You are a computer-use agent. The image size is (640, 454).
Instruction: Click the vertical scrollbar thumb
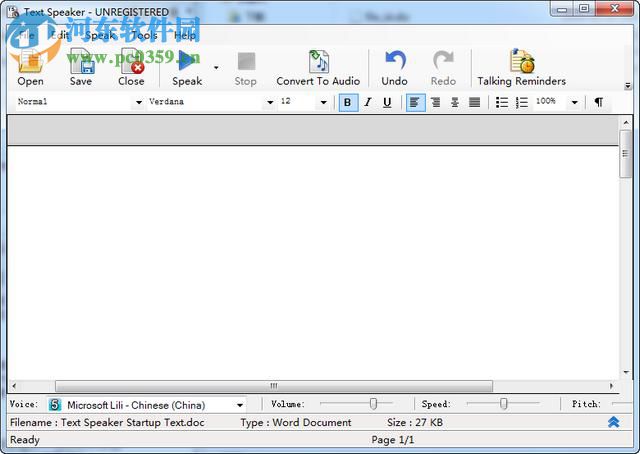pos(625,154)
